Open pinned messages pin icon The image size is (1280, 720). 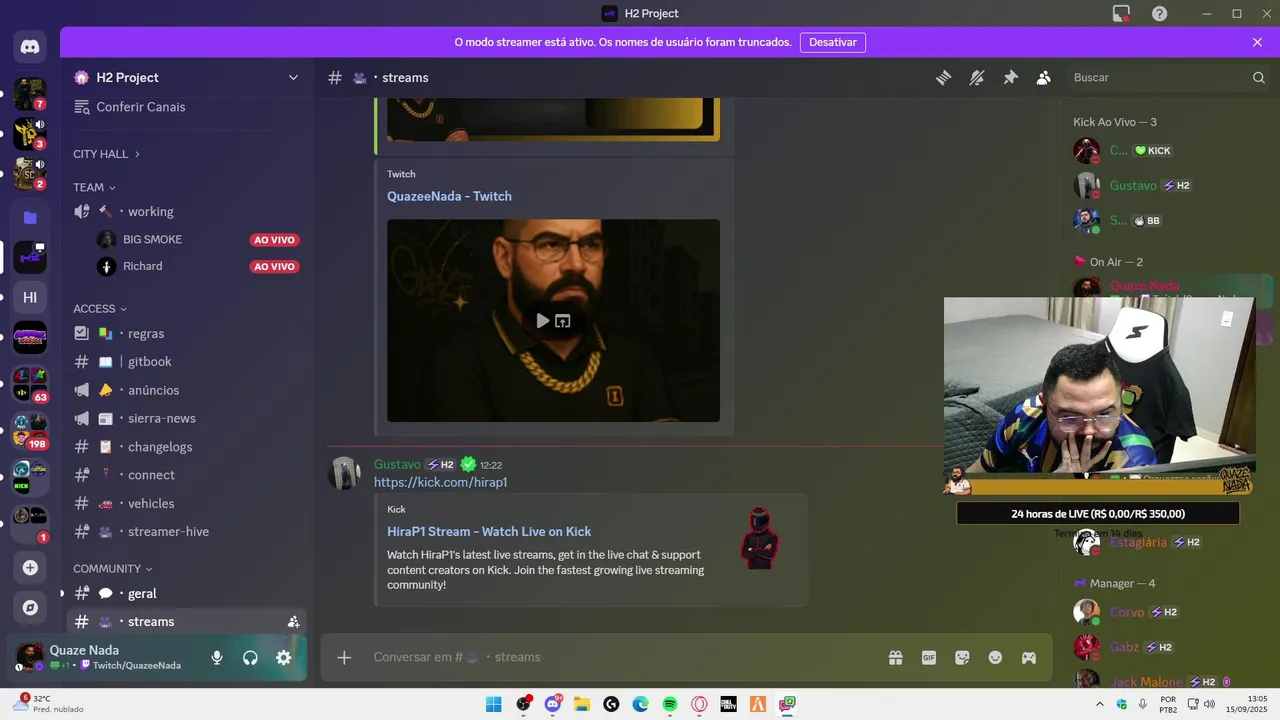click(x=1010, y=78)
